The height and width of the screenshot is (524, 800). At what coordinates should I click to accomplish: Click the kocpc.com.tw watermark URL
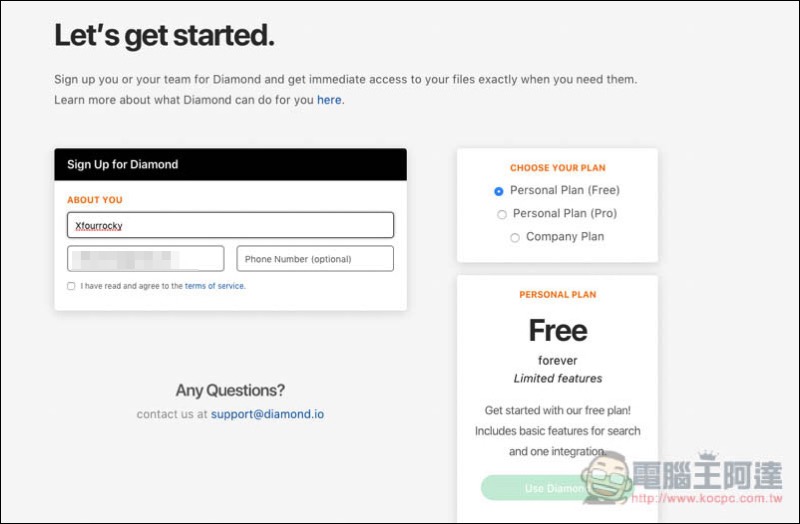pos(707,498)
